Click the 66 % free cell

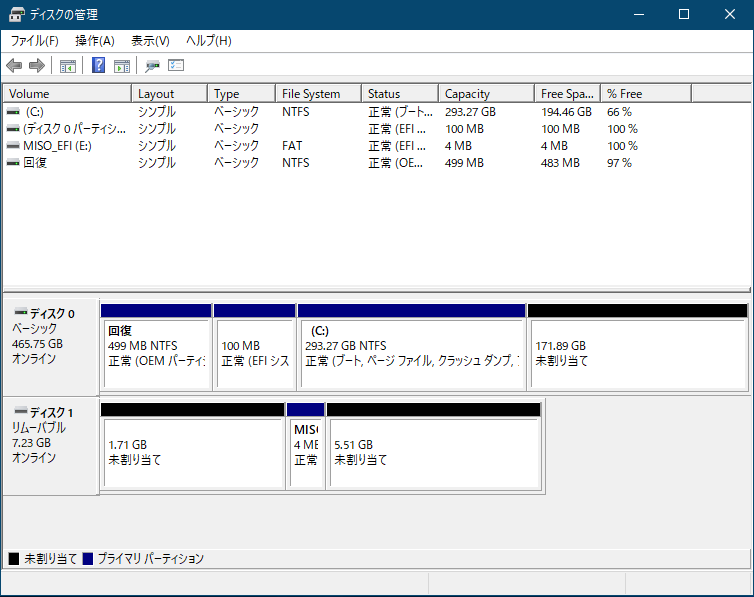619,112
